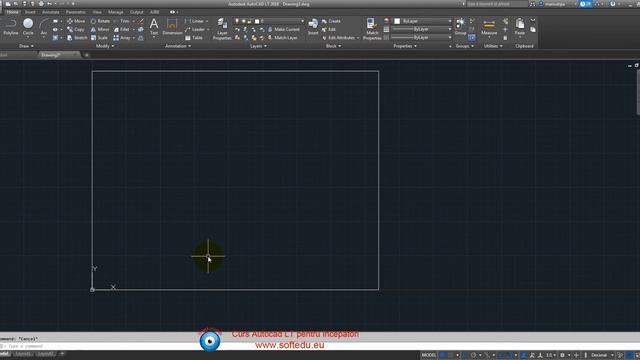
Task: Choose the Fillet command
Action: pos(122,29)
